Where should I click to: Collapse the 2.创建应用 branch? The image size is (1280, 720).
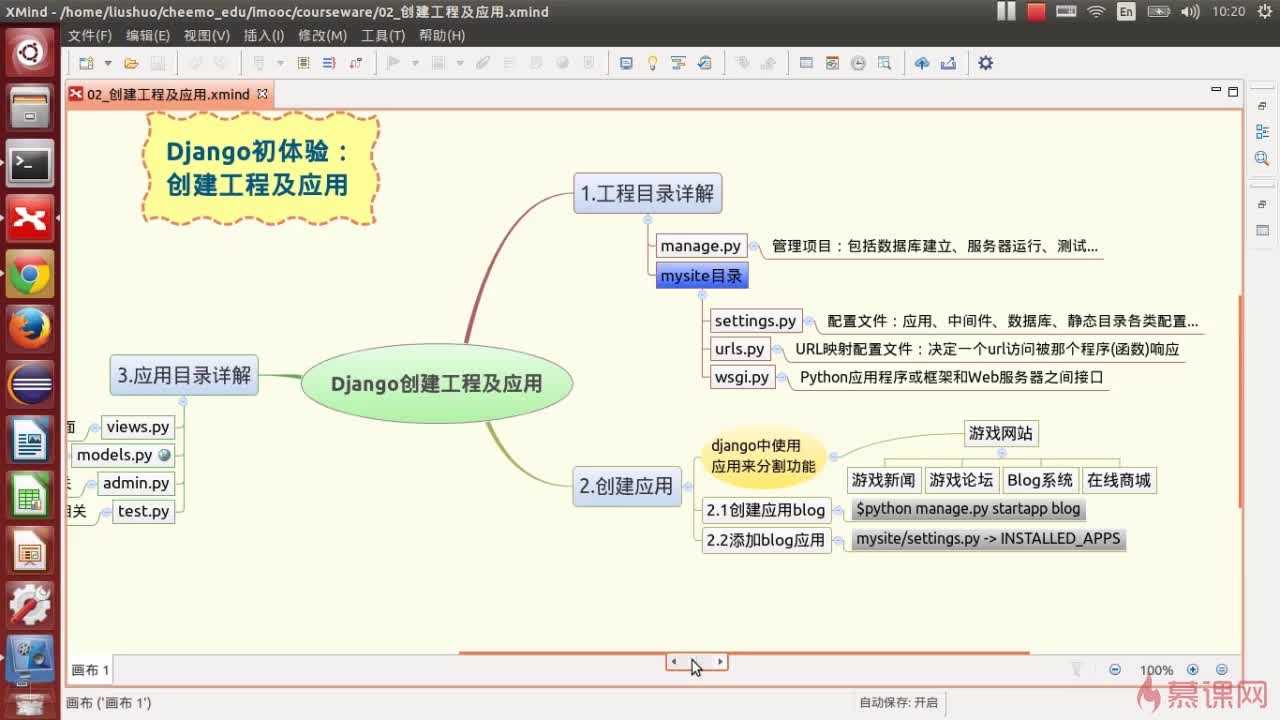point(689,487)
